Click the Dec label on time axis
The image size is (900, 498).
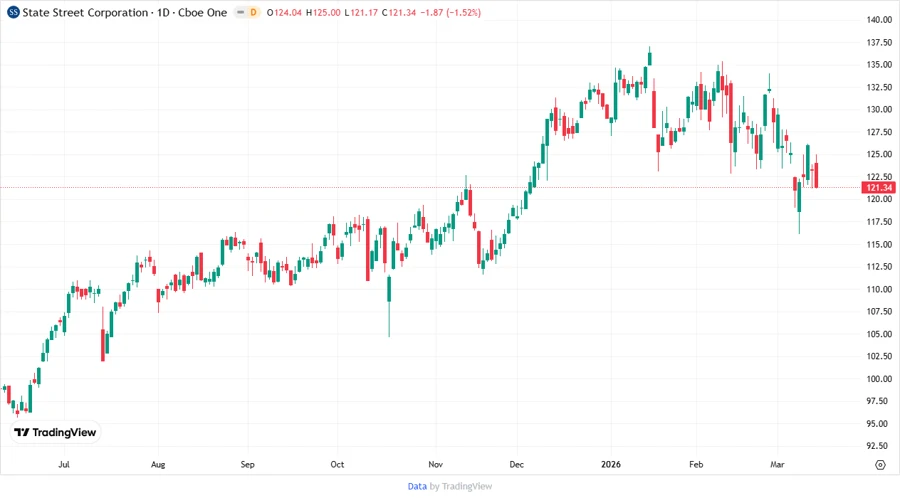tap(517, 464)
